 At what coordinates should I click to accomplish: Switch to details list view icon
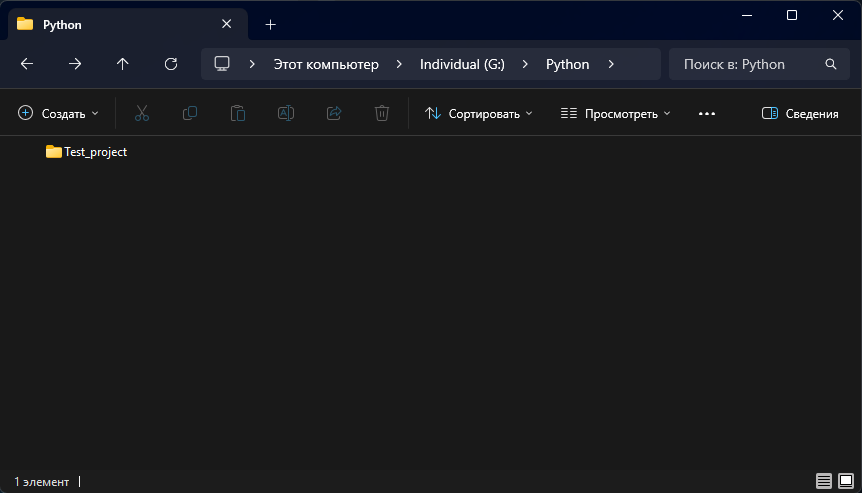(824, 481)
